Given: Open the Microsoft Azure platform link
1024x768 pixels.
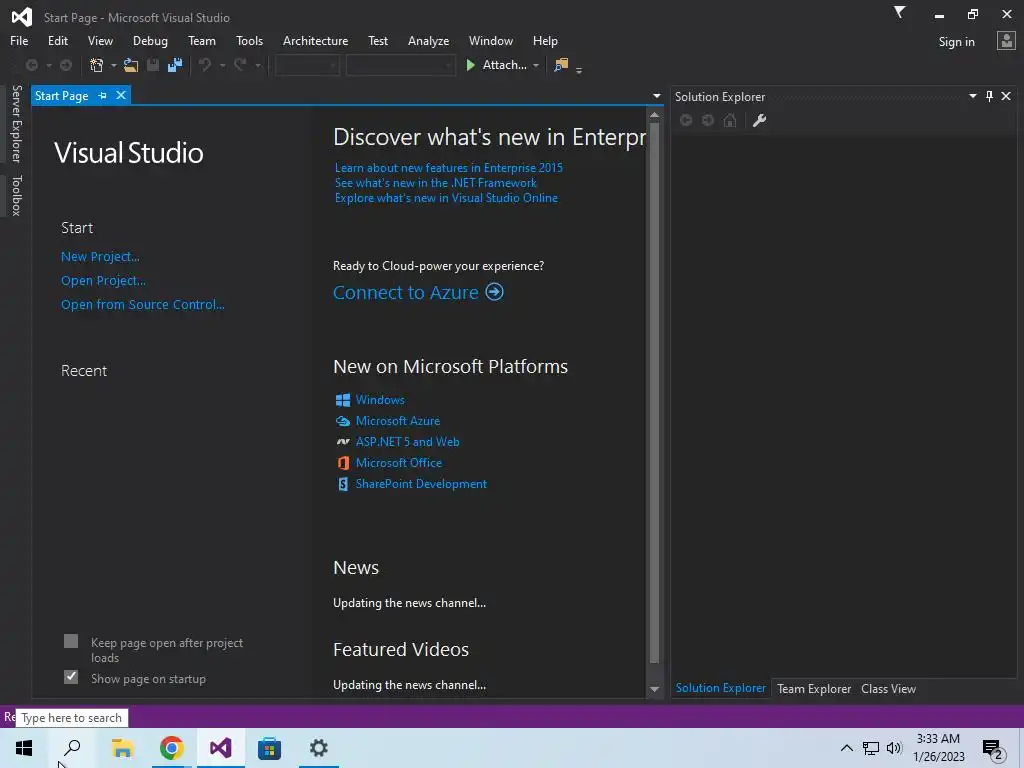Looking at the screenshot, I should (x=398, y=421).
